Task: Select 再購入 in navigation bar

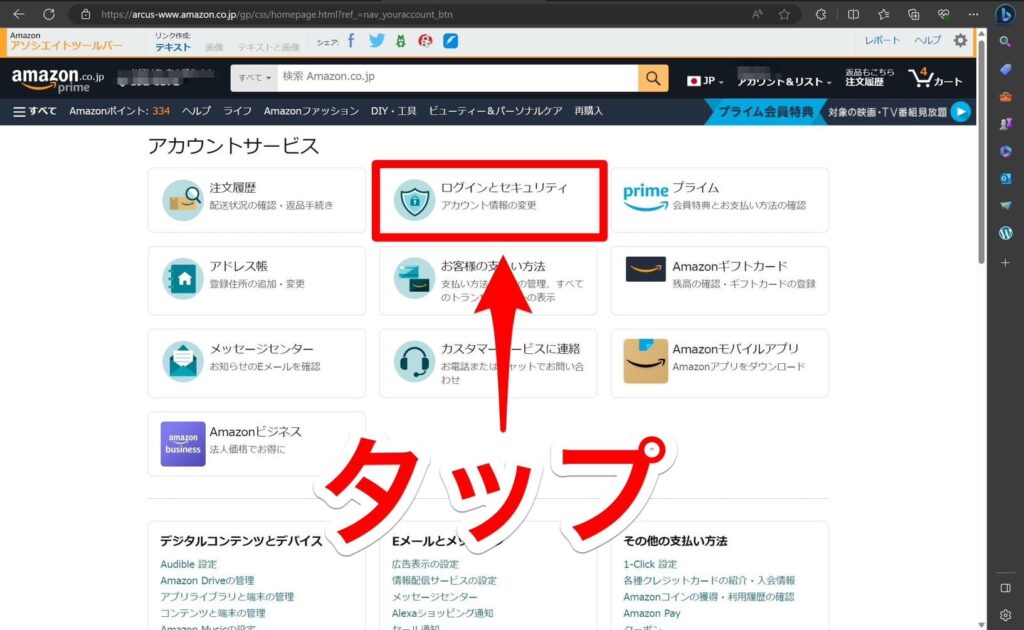Action: click(588, 111)
